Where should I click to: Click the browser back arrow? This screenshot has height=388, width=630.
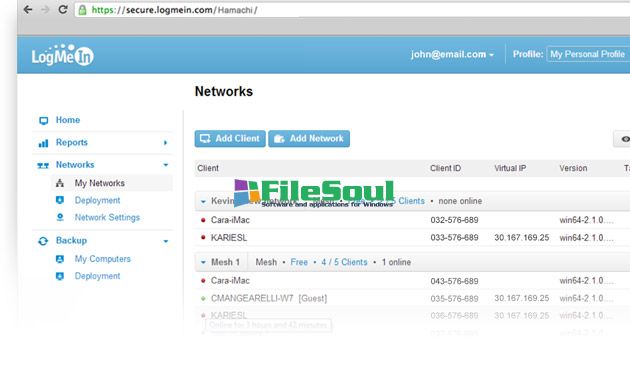coord(28,10)
